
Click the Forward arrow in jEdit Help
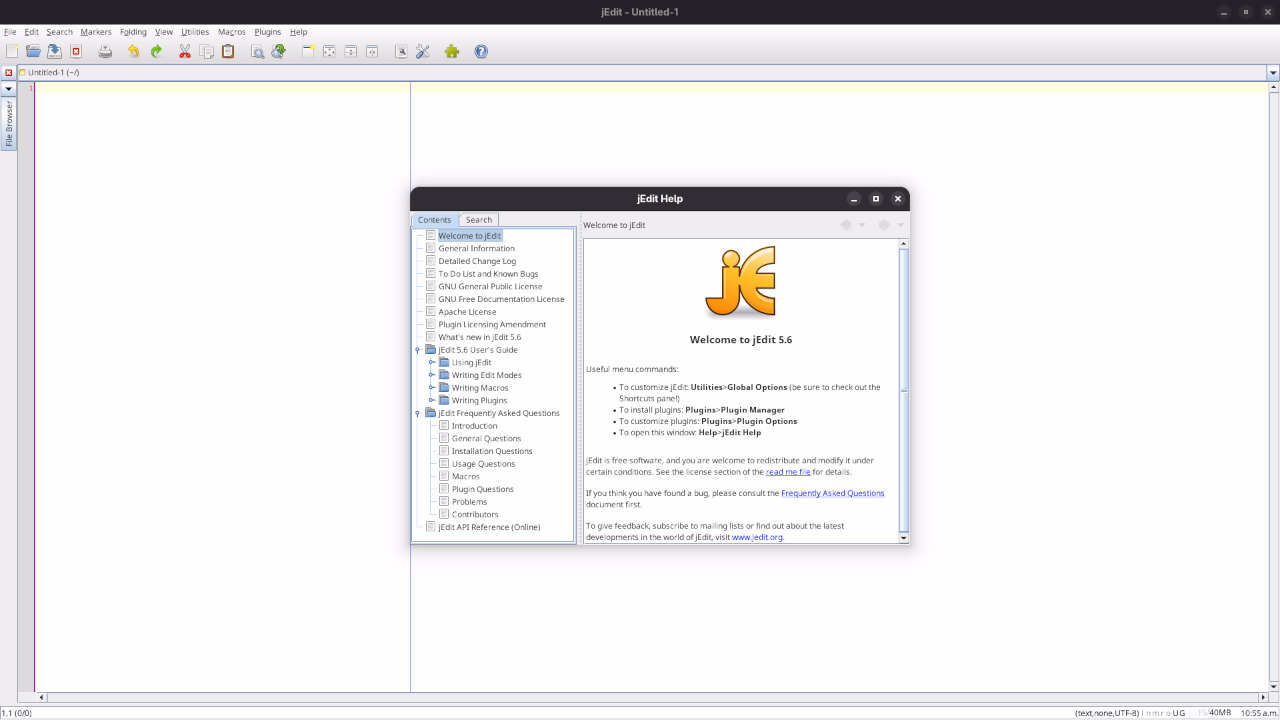pos(885,225)
